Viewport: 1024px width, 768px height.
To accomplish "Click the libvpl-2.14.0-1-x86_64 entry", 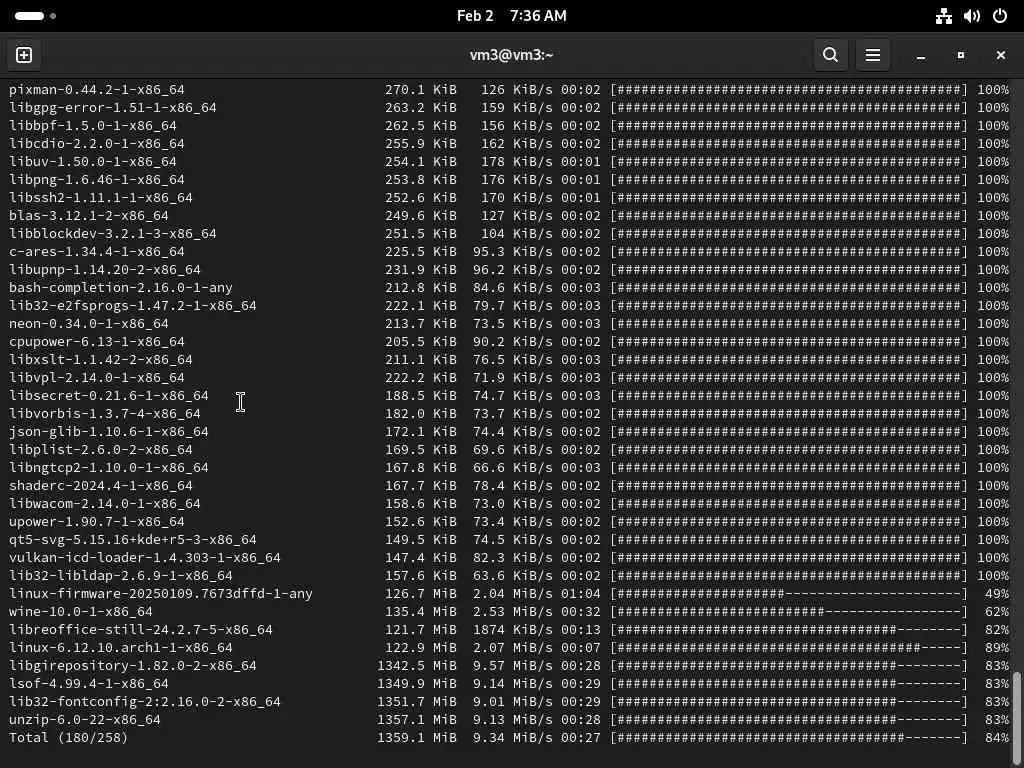I will point(97,377).
